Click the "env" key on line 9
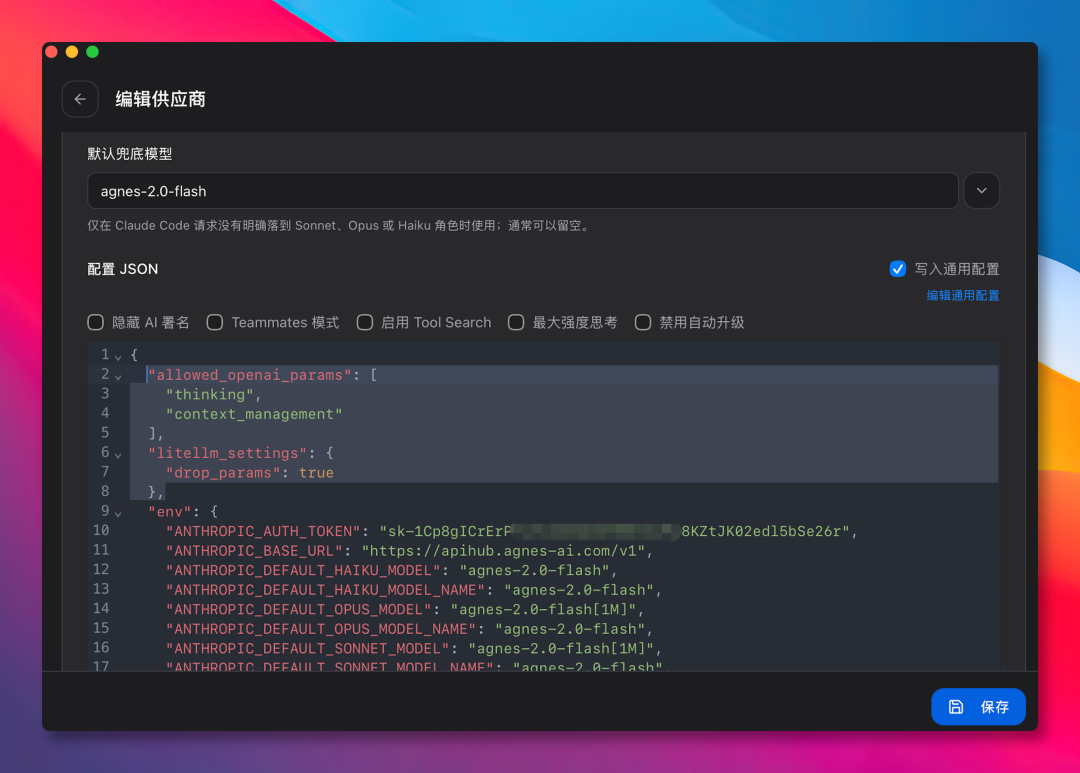Viewport: 1080px width, 773px height. tap(170, 512)
